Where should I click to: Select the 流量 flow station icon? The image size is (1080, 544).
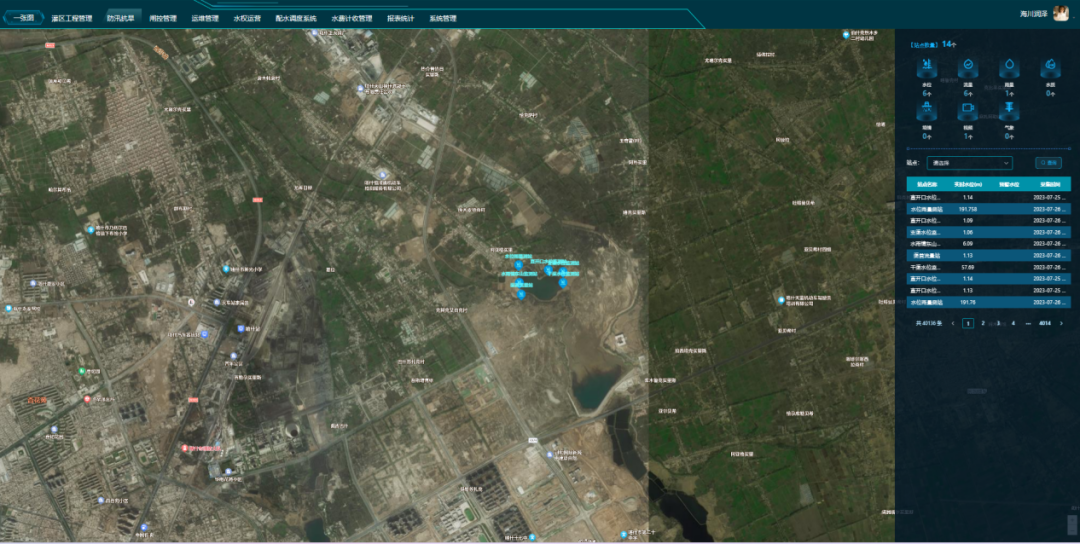click(968, 68)
